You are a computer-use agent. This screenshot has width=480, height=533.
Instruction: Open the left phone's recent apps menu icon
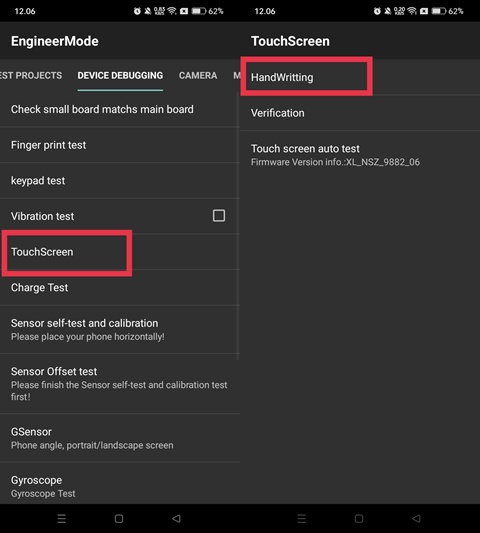[62, 518]
